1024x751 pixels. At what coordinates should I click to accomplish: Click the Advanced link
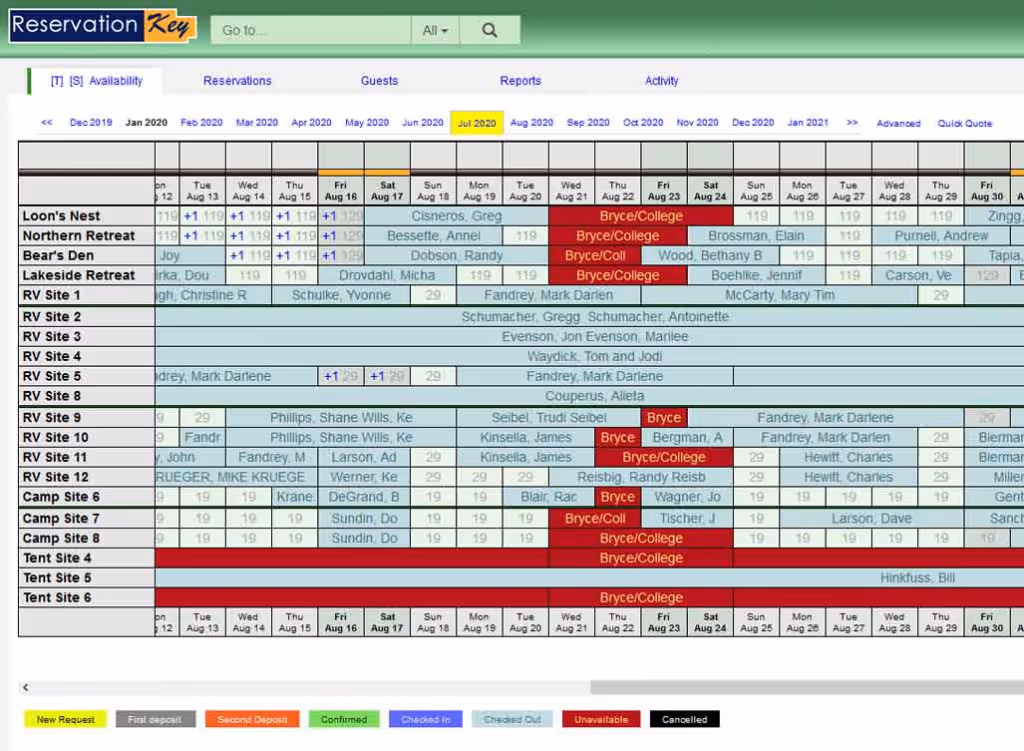898,123
